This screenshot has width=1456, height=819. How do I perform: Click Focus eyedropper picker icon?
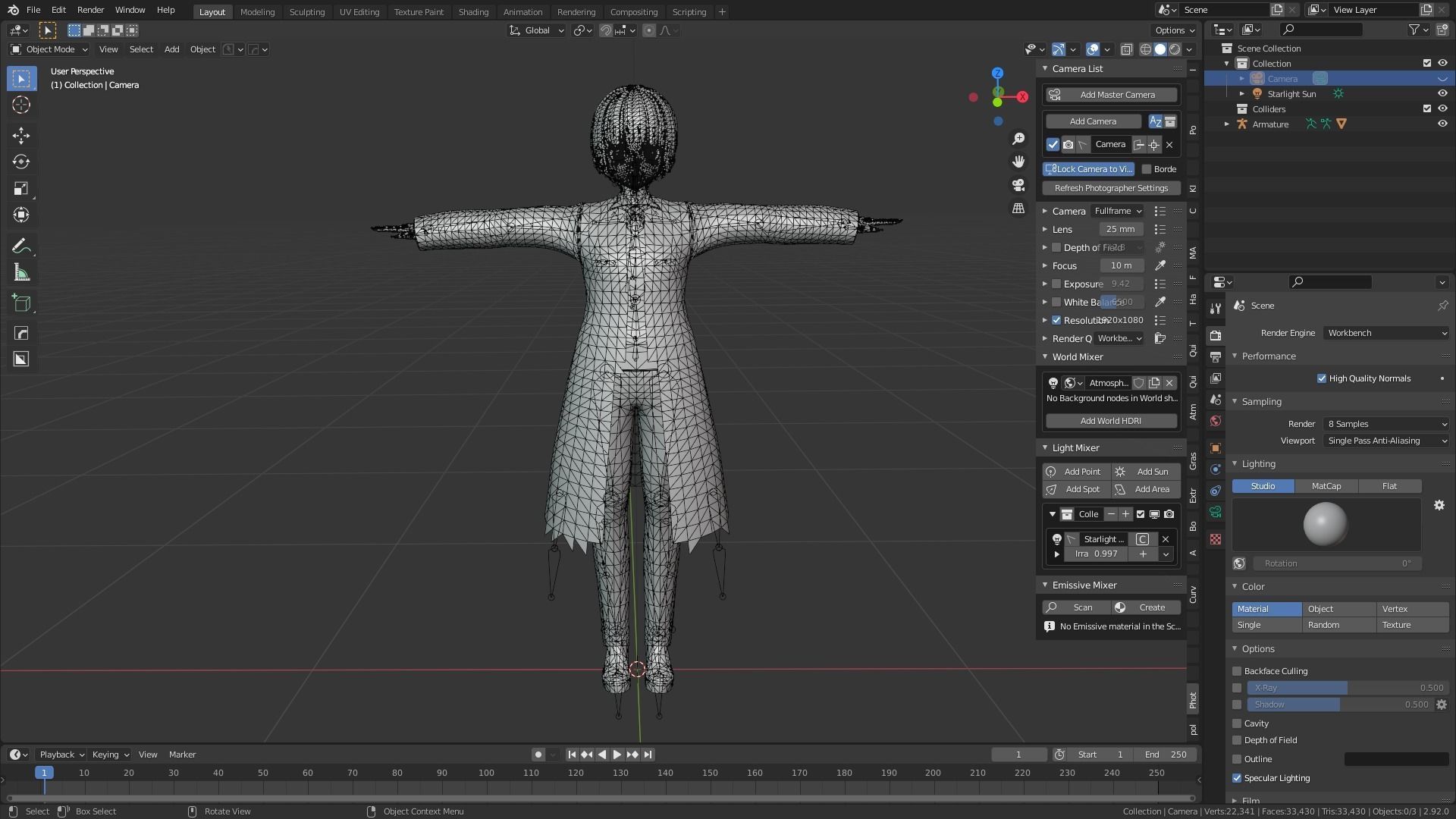click(x=1160, y=265)
